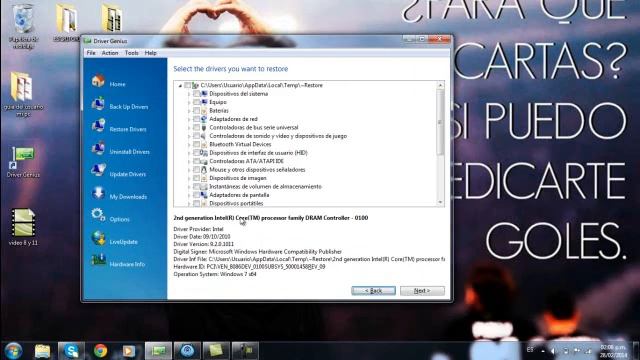Click the driver list scroll down arrow
This screenshot has height=360, width=640.
coord(440,202)
